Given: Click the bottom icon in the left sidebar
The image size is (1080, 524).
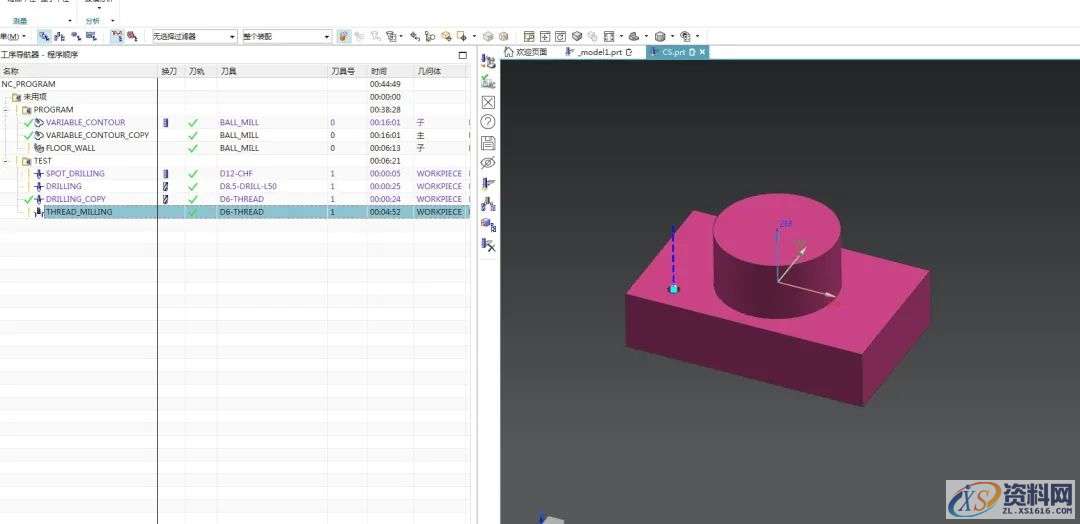Looking at the screenshot, I should (488, 243).
